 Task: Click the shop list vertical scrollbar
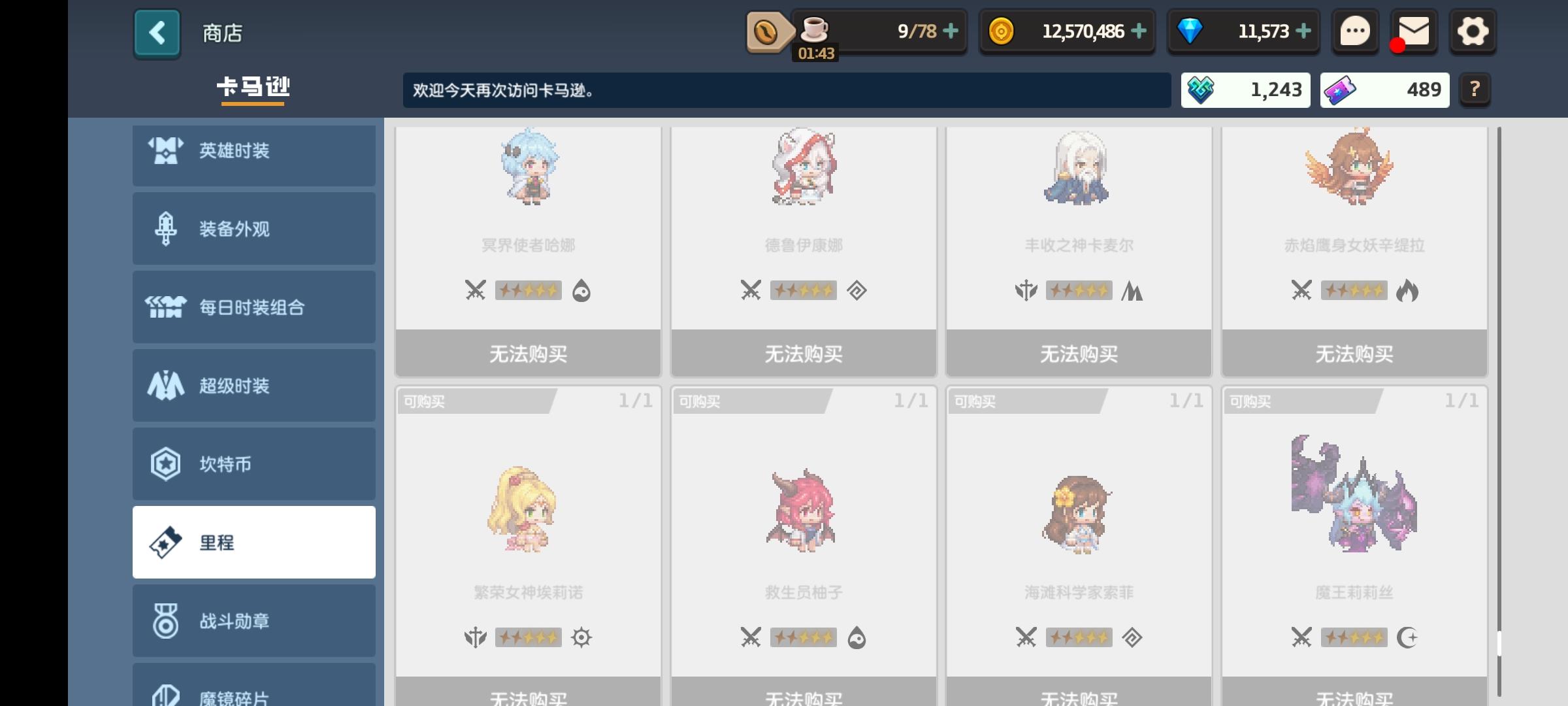click(1499, 412)
